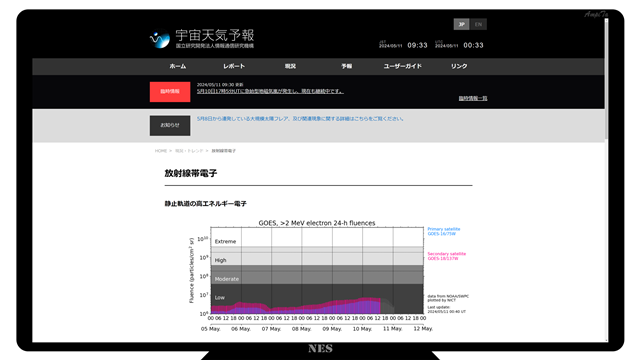Switch language to JP
The height and width of the screenshot is (360, 640).
pos(462,24)
